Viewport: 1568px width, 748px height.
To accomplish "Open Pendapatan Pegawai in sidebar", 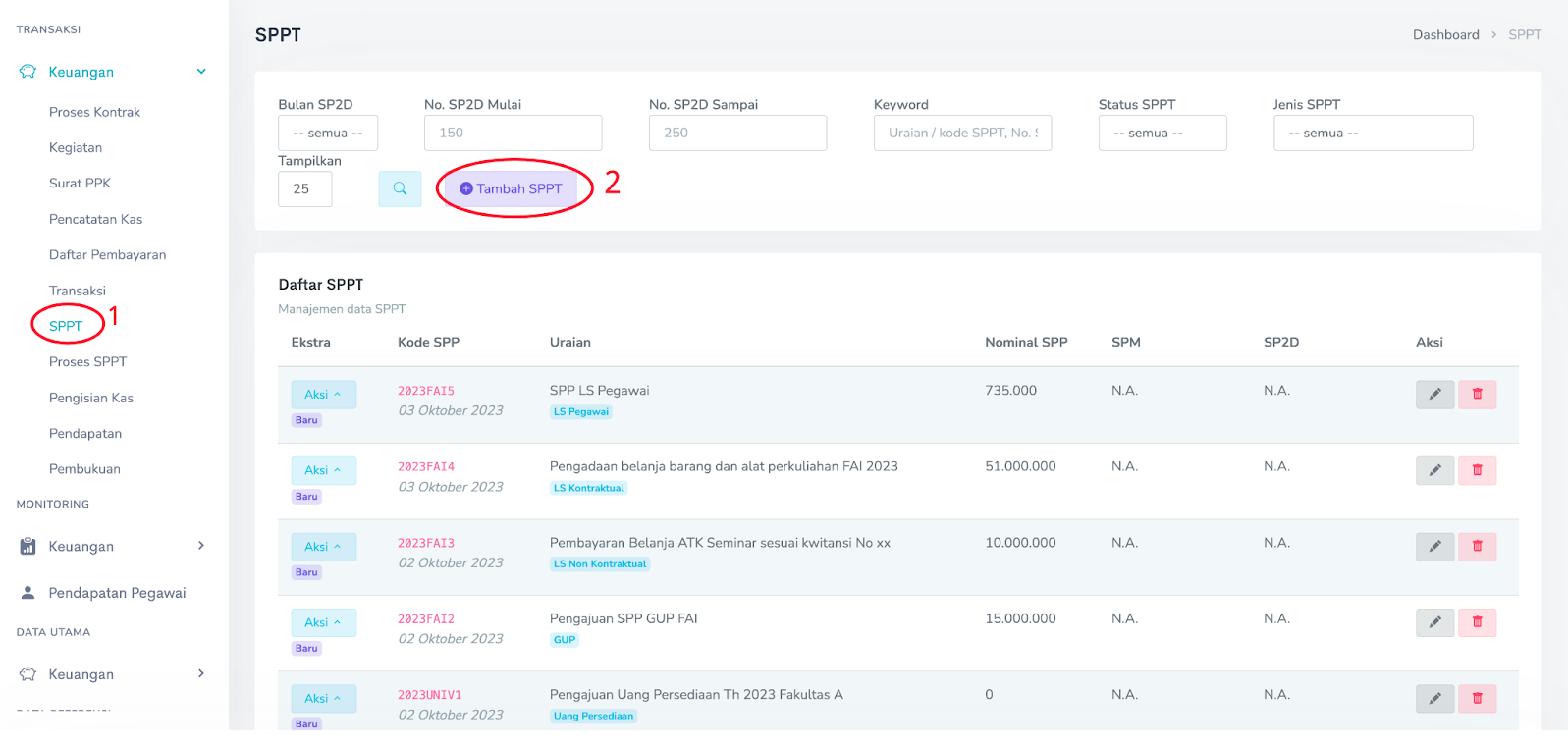I will pos(117,593).
